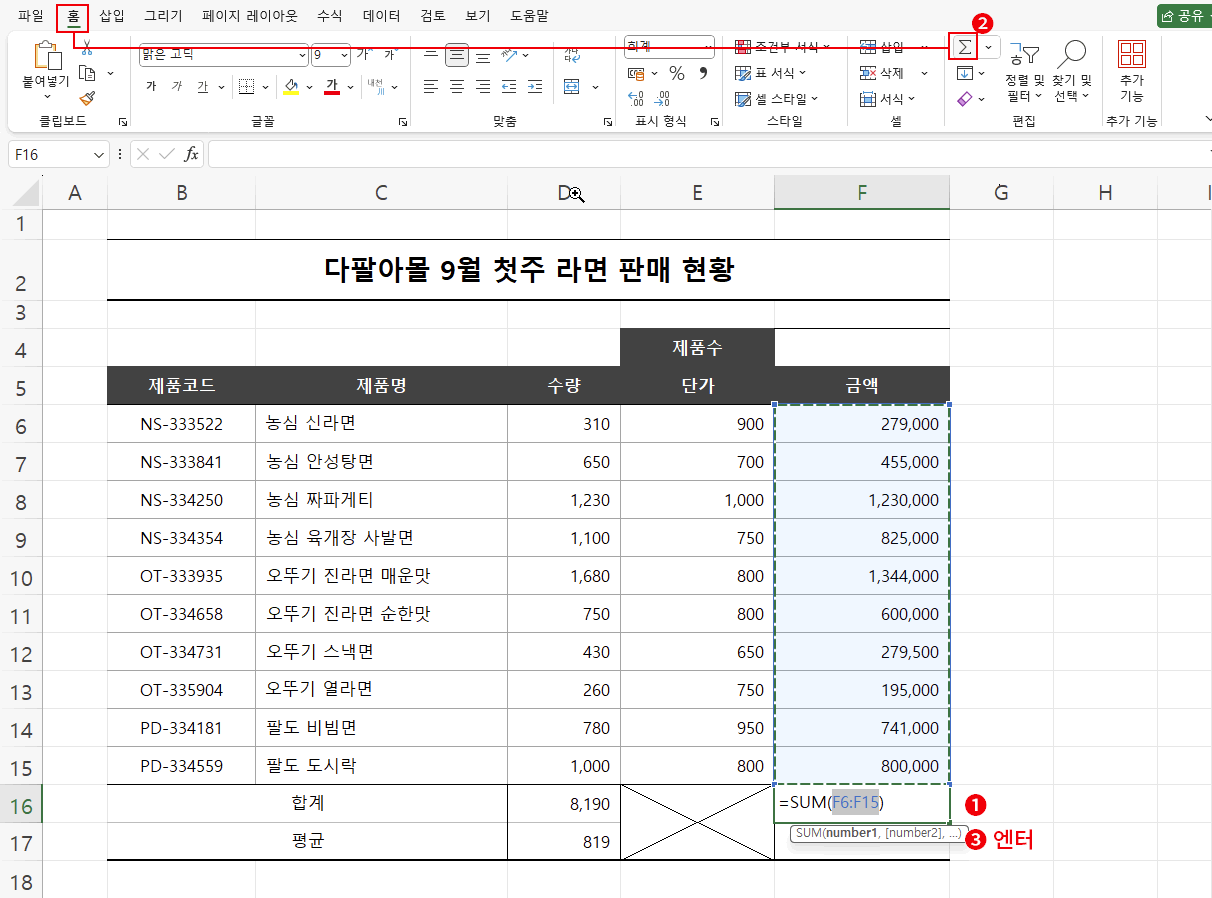The width and height of the screenshot is (1212, 898).
Task: Switch to the 페이지 레이아웃 tab
Action: 249,16
